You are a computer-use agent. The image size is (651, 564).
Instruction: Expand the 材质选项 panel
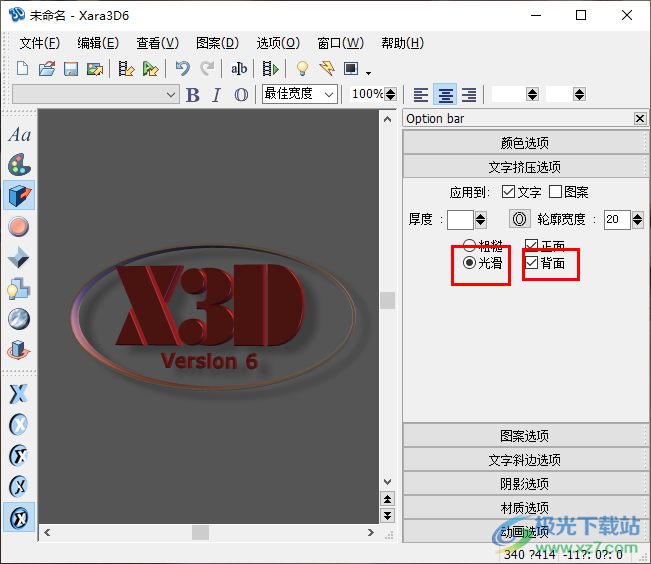click(524, 508)
